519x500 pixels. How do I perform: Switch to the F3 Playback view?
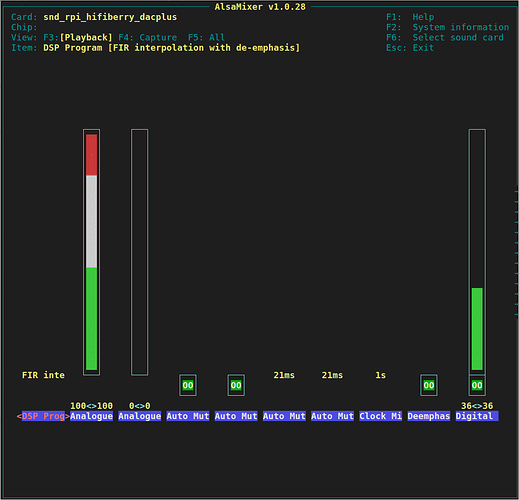78,37
